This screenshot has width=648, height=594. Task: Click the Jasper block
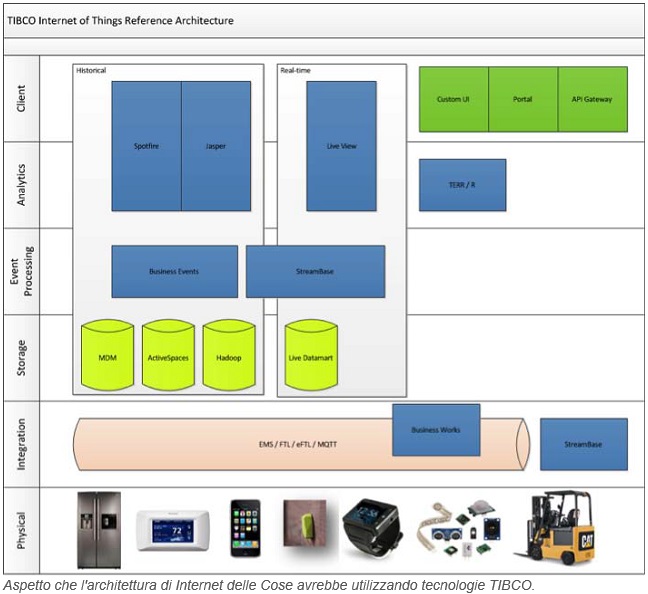tap(216, 146)
